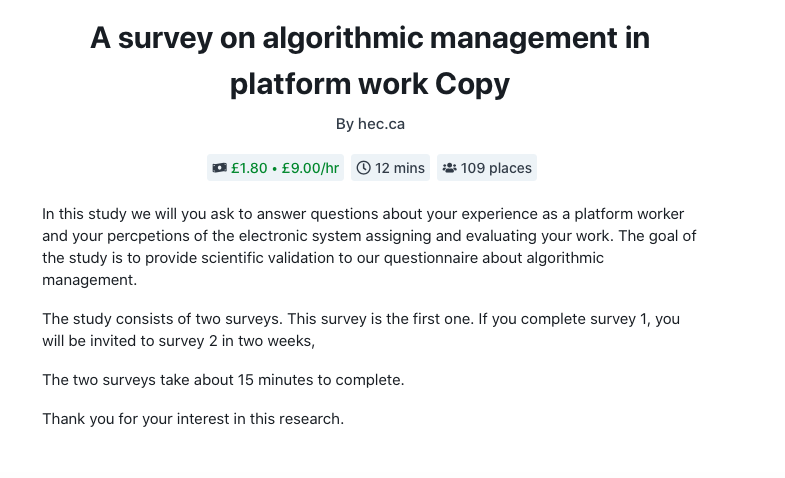Click the word management ending first paragraph
This screenshot has width=785, height=478.
tap(89, 280)
